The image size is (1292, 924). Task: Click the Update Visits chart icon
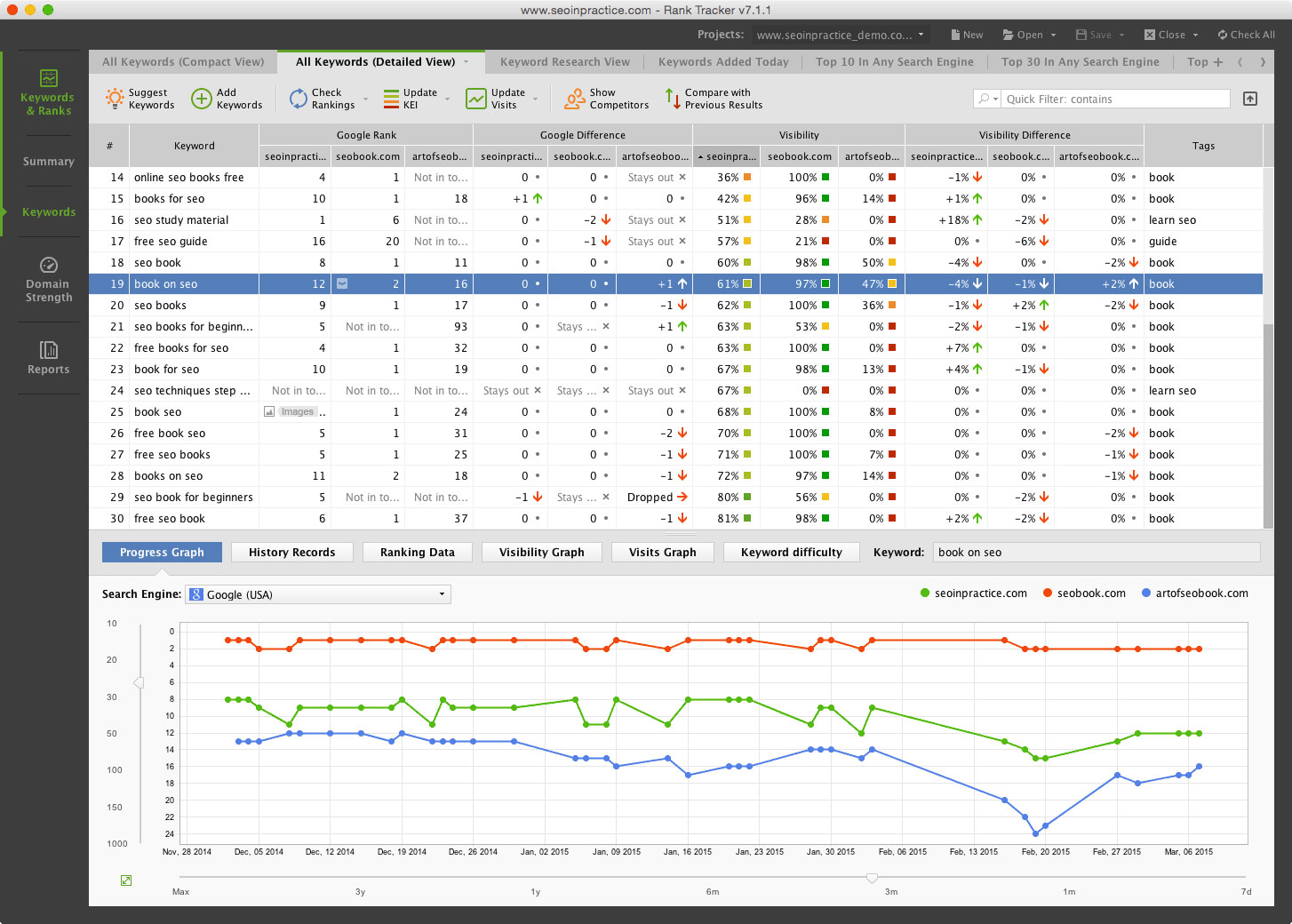(476, 99)
